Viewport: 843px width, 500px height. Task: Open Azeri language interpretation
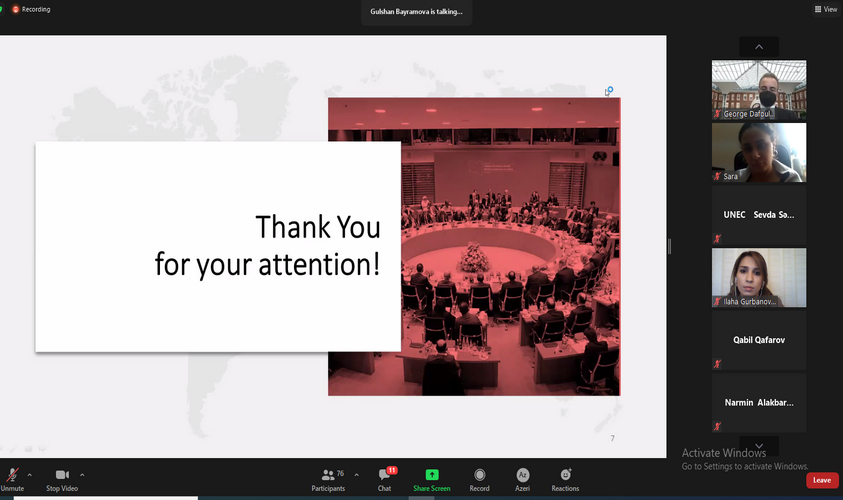pyautogui.click(x=522, y=478)
